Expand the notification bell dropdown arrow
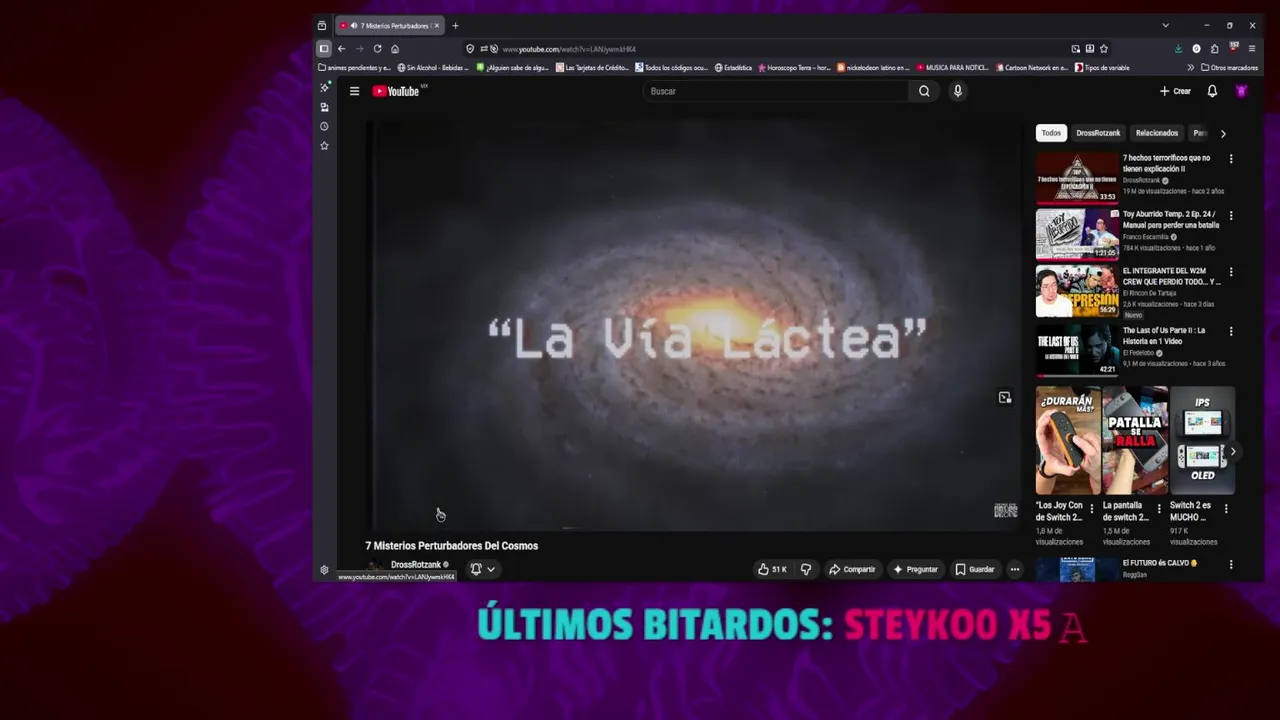The height and width of the screenshot is (720, 1280). 491,569
